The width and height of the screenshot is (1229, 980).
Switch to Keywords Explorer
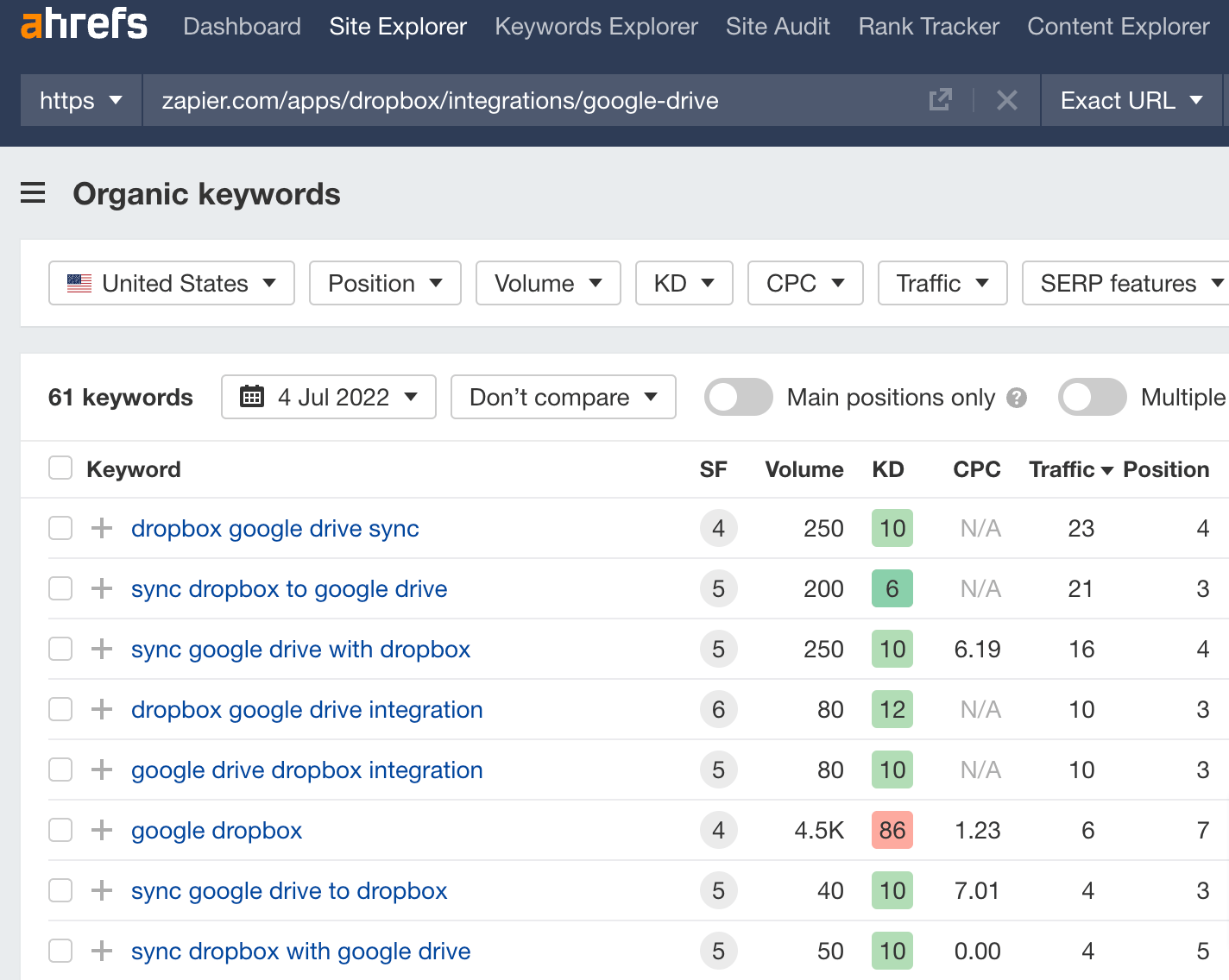pyautogui.click(x=596, y=27)
